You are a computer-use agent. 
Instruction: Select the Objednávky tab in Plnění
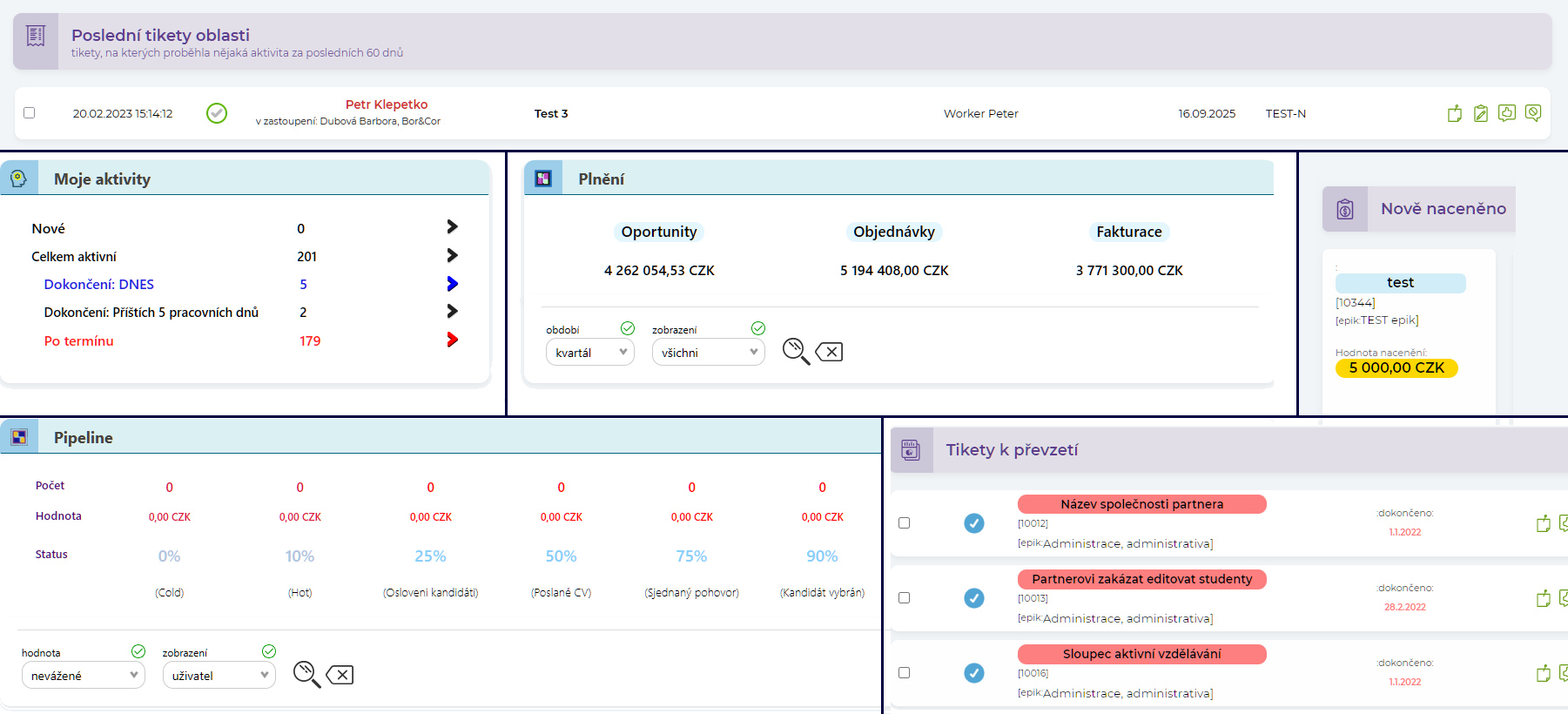(893, 232)
